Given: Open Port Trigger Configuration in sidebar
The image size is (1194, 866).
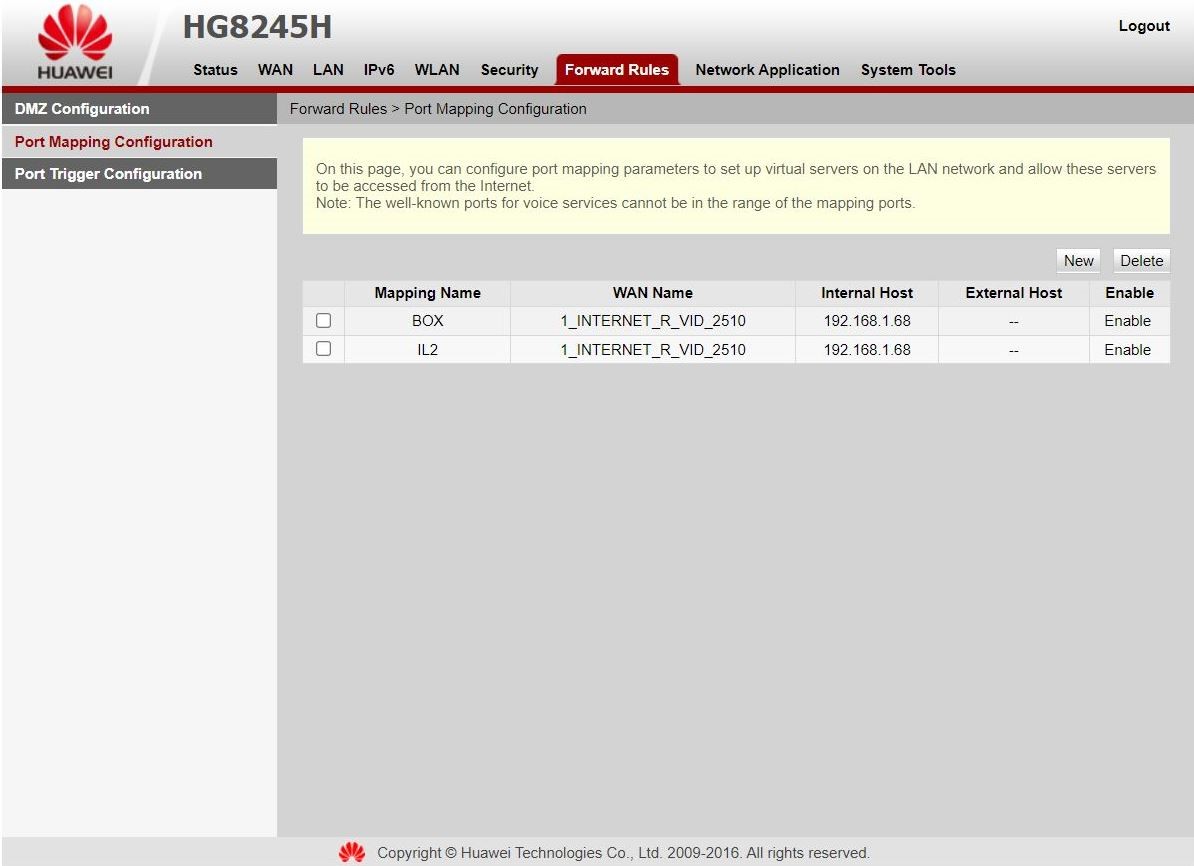Looking at the screenshot, I should (x=108, y=174).
